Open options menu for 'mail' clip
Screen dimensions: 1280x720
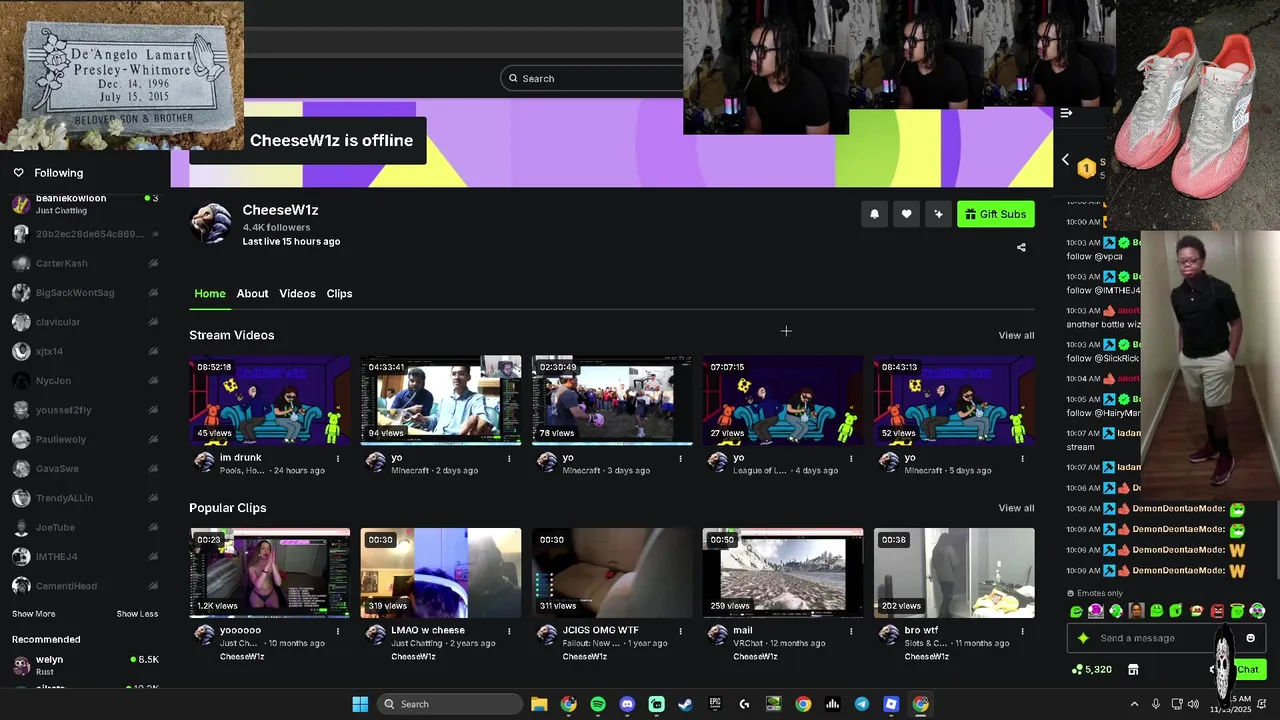click(851, 632)
